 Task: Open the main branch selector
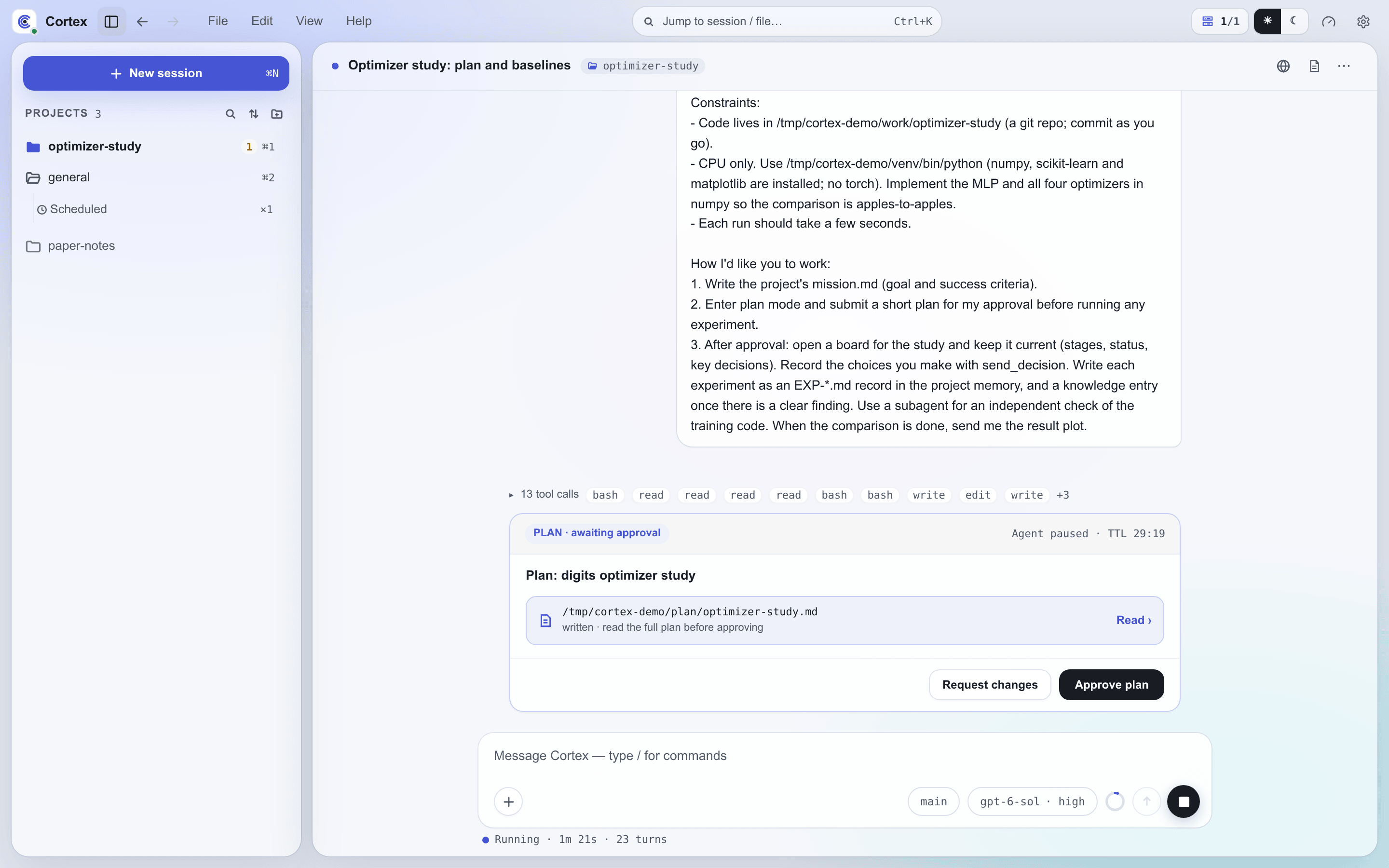933,801
